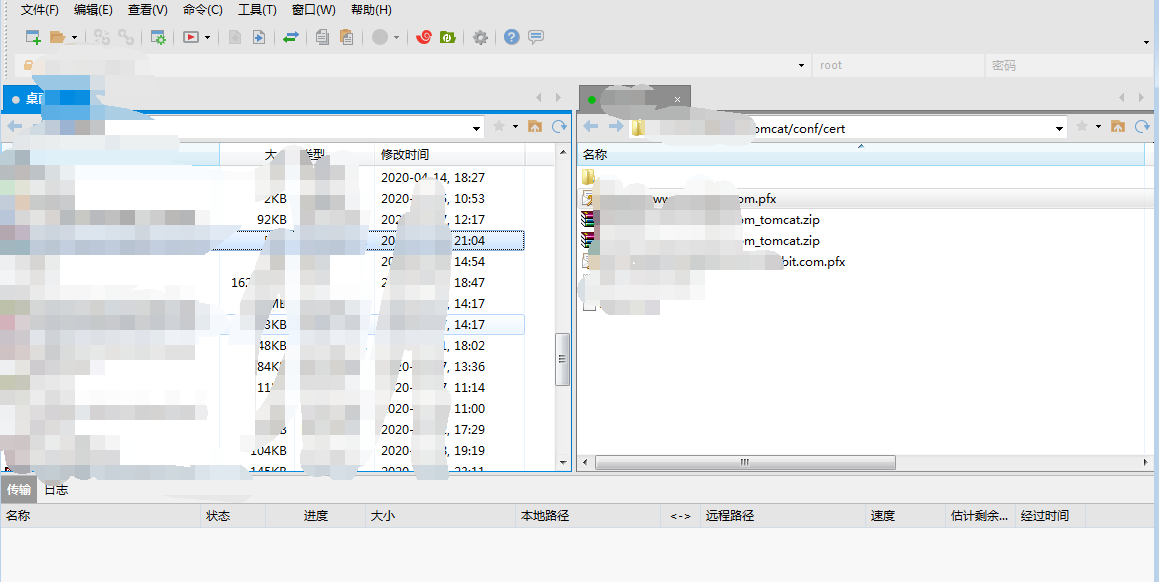
Task: Go to remote home directory via home icon
Action: pos(1118,127)
